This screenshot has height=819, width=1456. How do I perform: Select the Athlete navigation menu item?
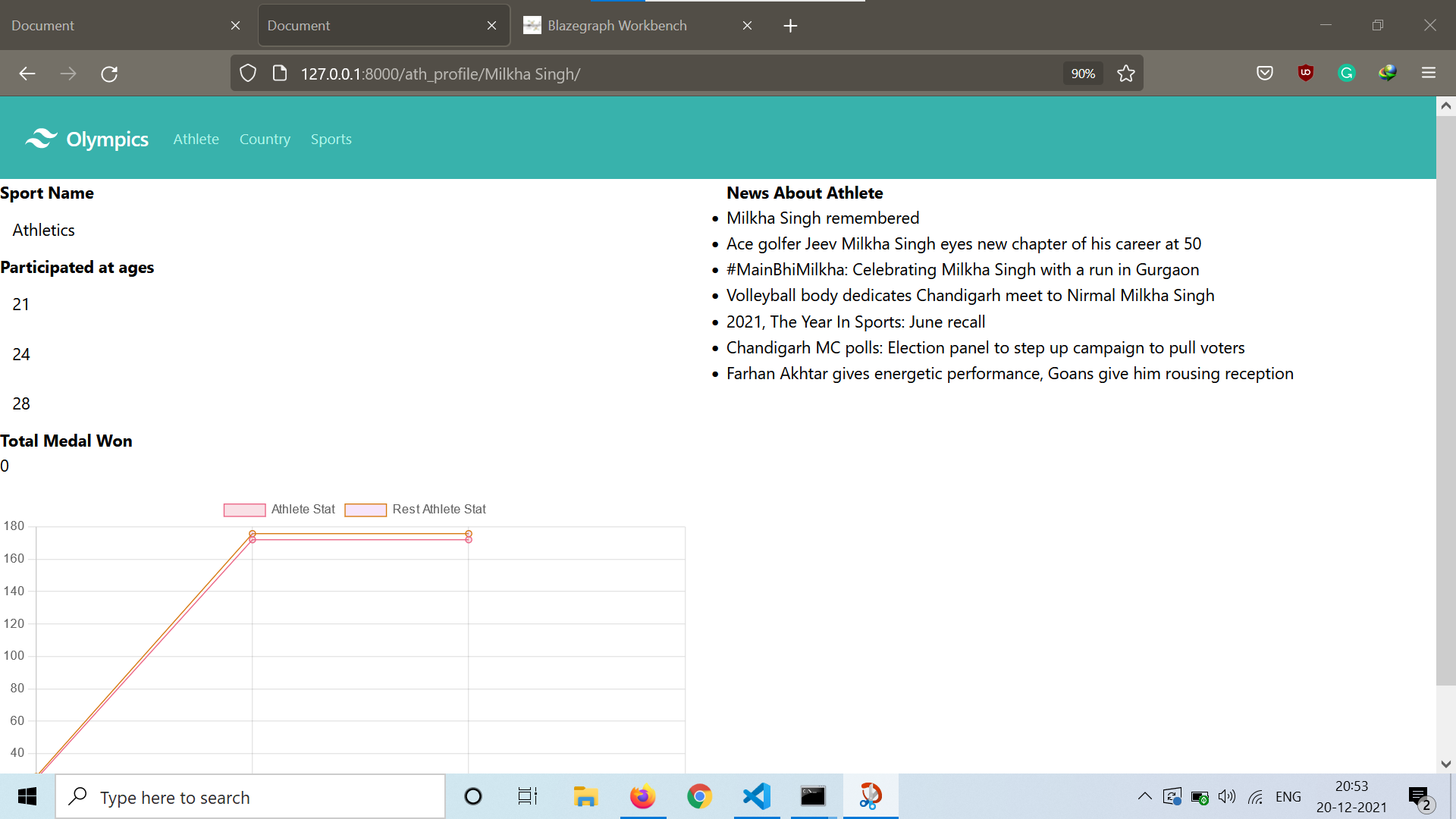[195, 138]
